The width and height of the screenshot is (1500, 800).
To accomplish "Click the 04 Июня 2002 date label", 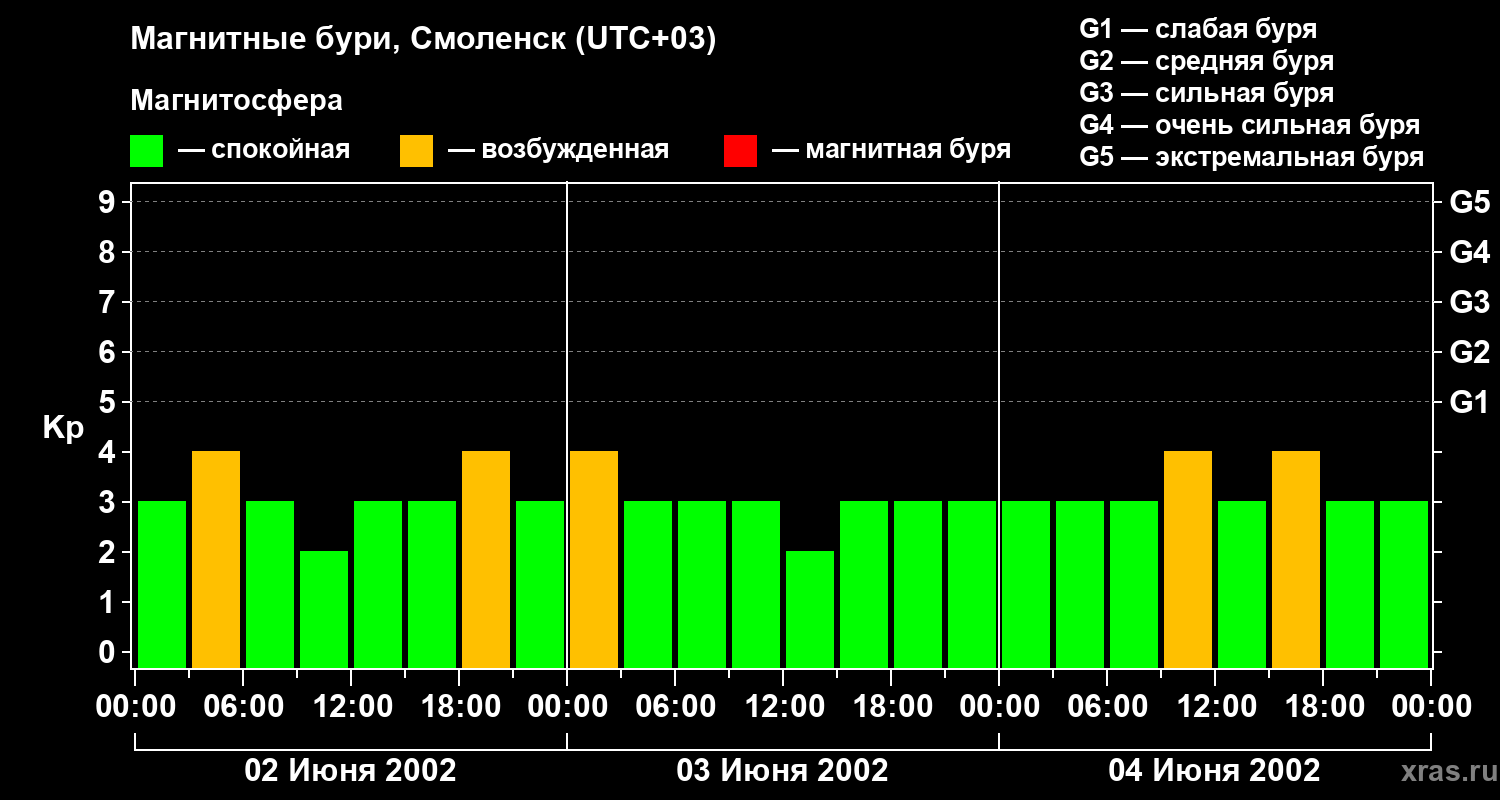I will (1214, 771).
